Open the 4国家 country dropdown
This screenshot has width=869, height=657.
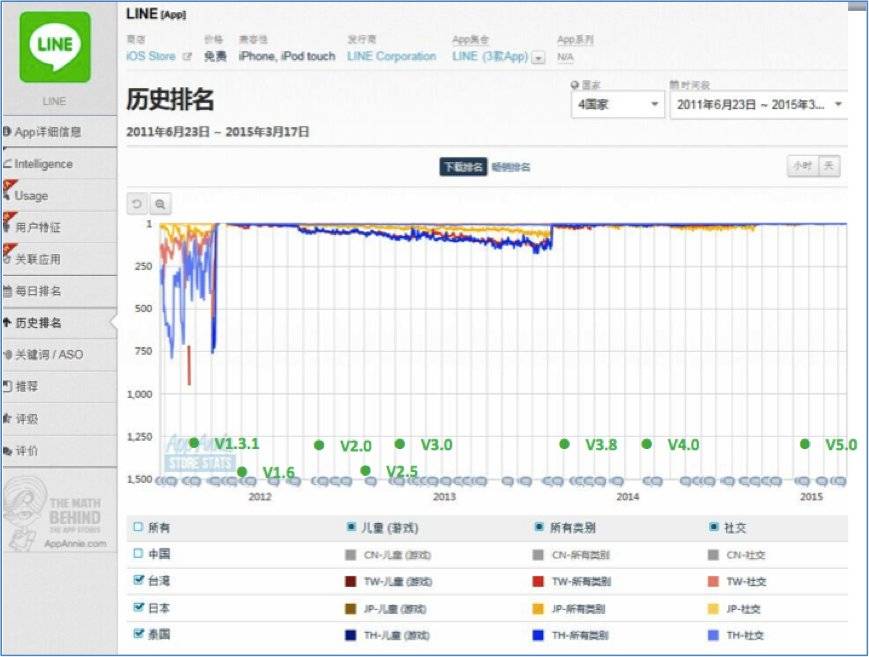click(x=617, y=104)
